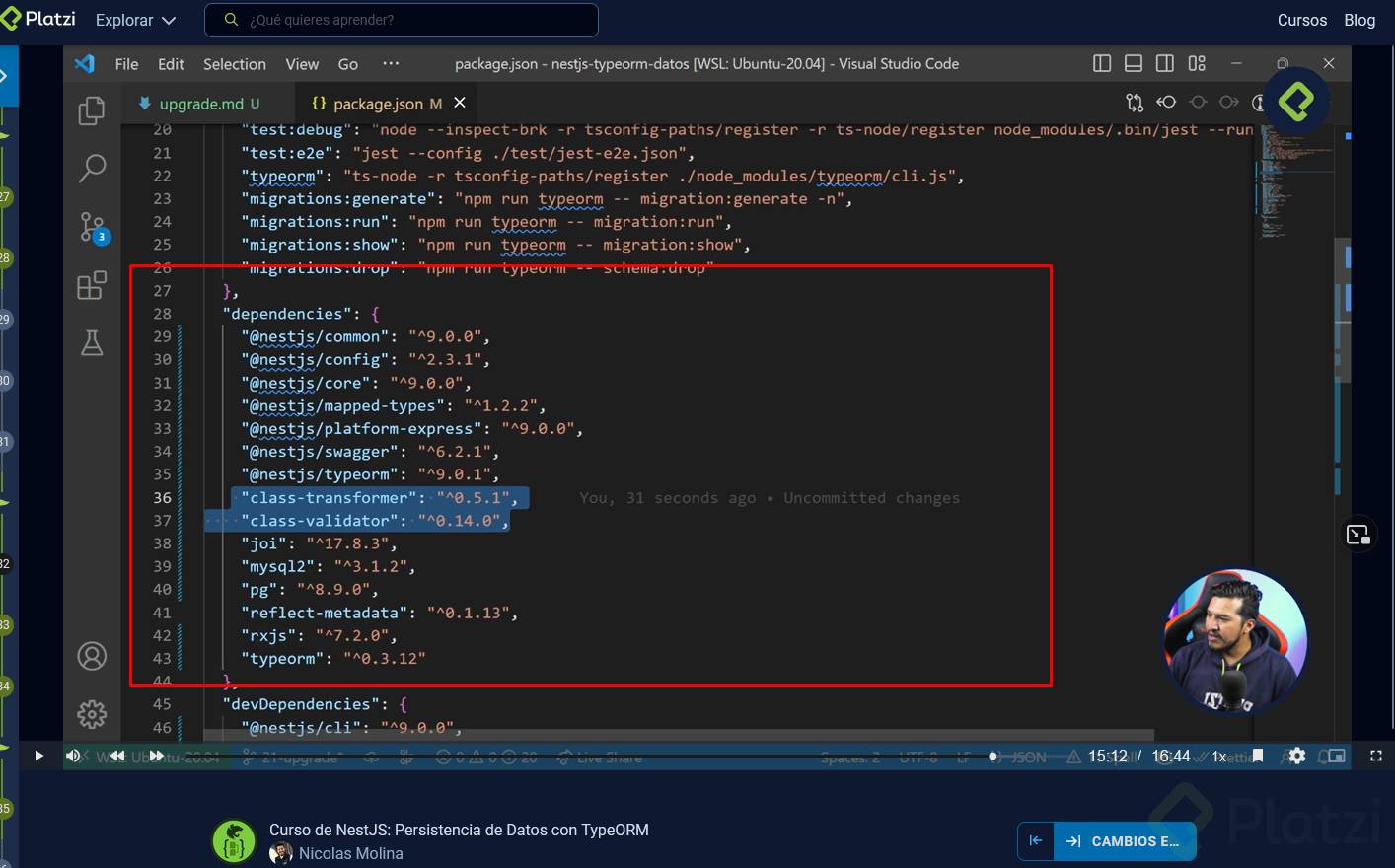The image size is (1395, 868).
Task: Open the course title Curso de NestJS link
Action: pos(459,830)
